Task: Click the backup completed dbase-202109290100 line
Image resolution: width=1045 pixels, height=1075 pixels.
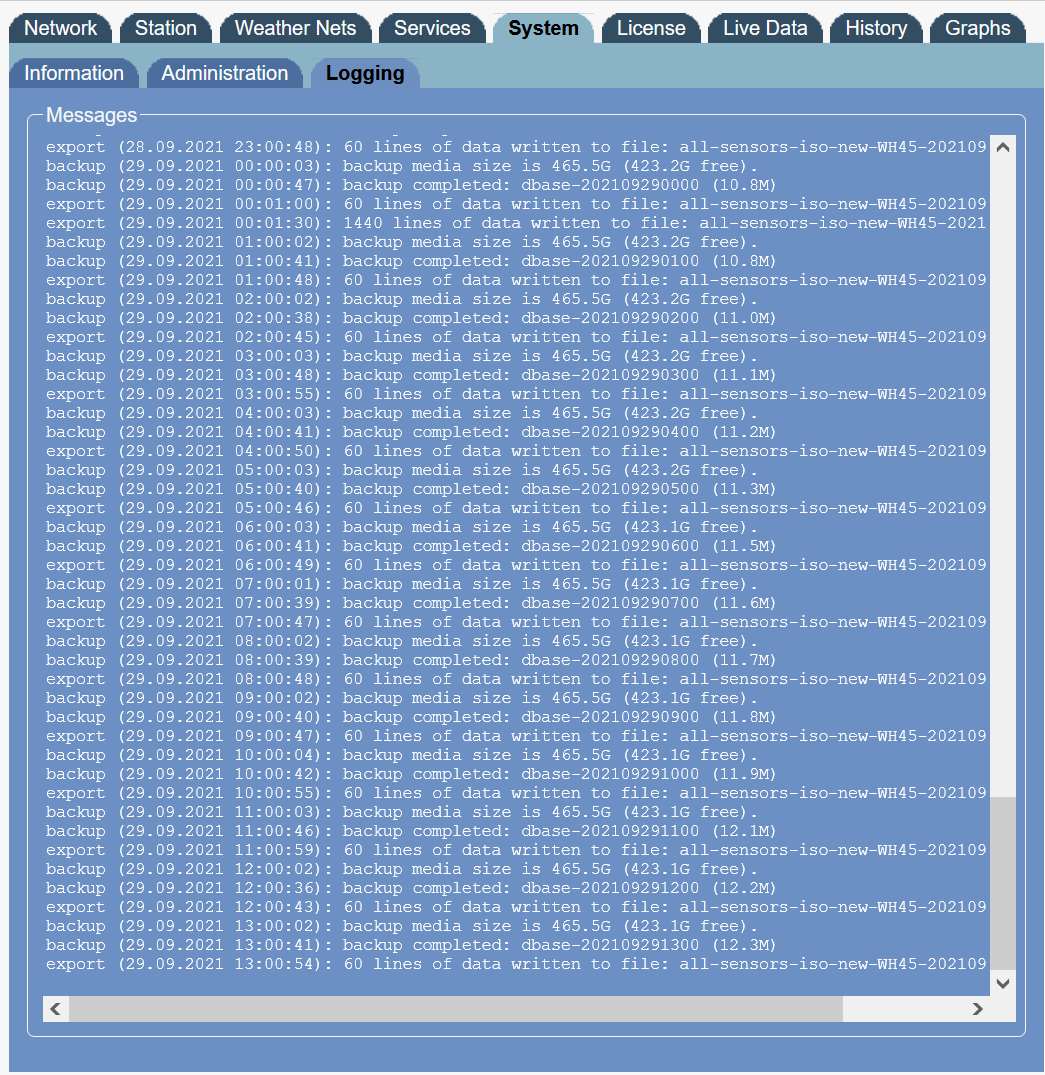Action: click(x=411, y=261)
